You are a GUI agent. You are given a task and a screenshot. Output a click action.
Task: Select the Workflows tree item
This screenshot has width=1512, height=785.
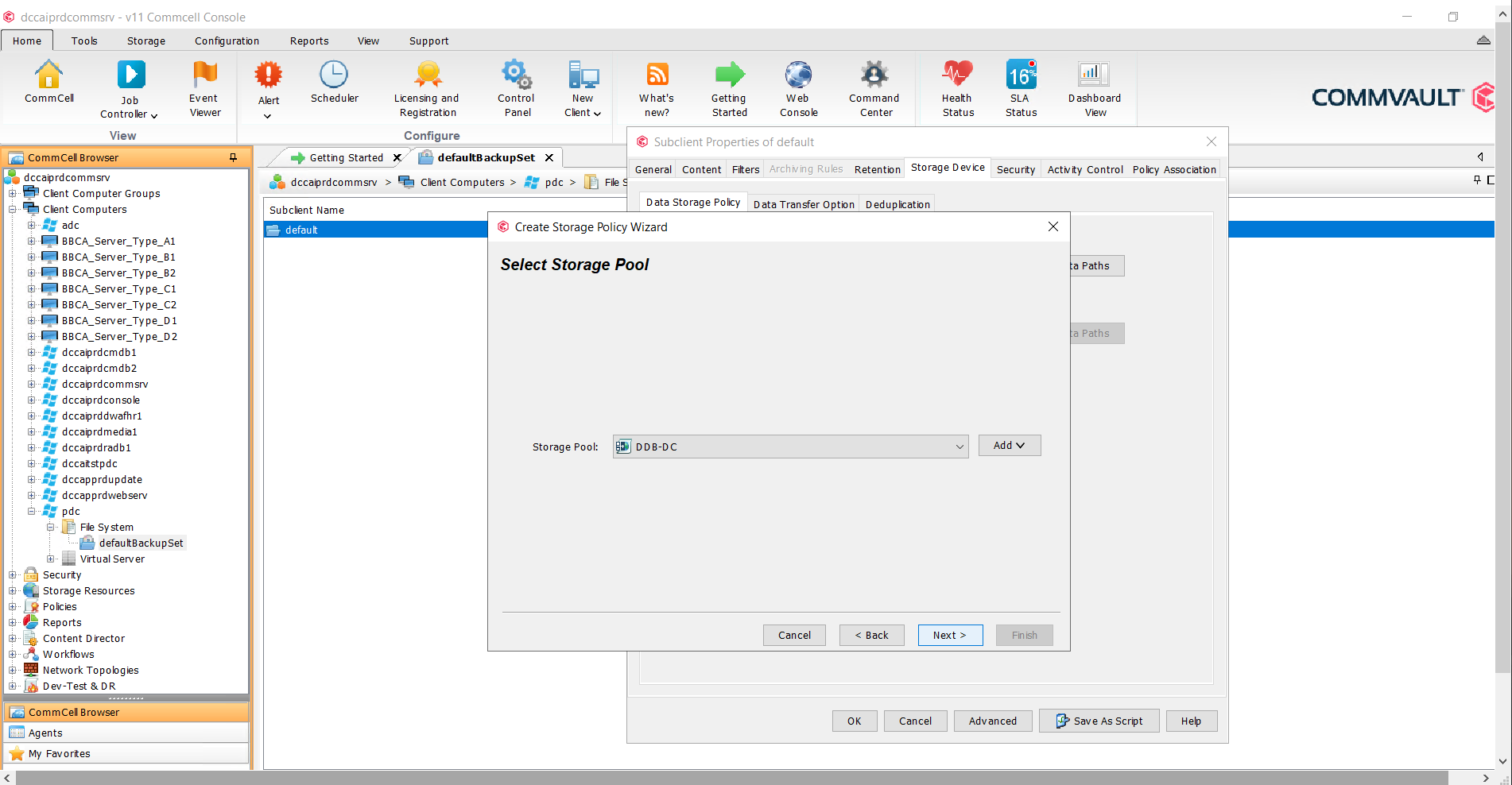[x=68, y=654]
